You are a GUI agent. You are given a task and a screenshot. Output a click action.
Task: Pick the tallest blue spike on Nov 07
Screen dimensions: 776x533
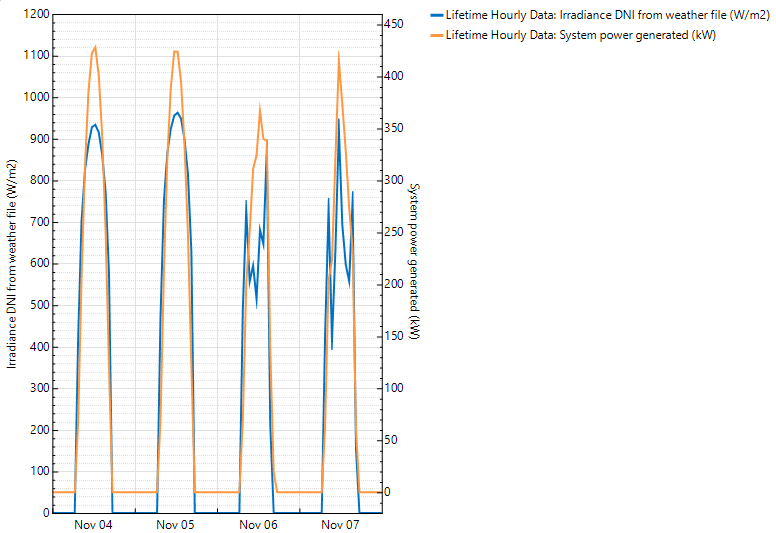click(338, 119)
